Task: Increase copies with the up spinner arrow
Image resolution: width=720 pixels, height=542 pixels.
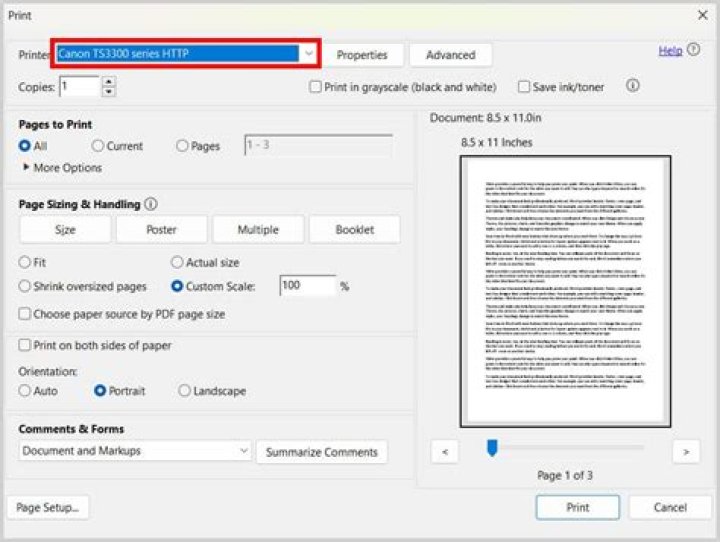Action: pyautogui.click(x=109, y=82)
